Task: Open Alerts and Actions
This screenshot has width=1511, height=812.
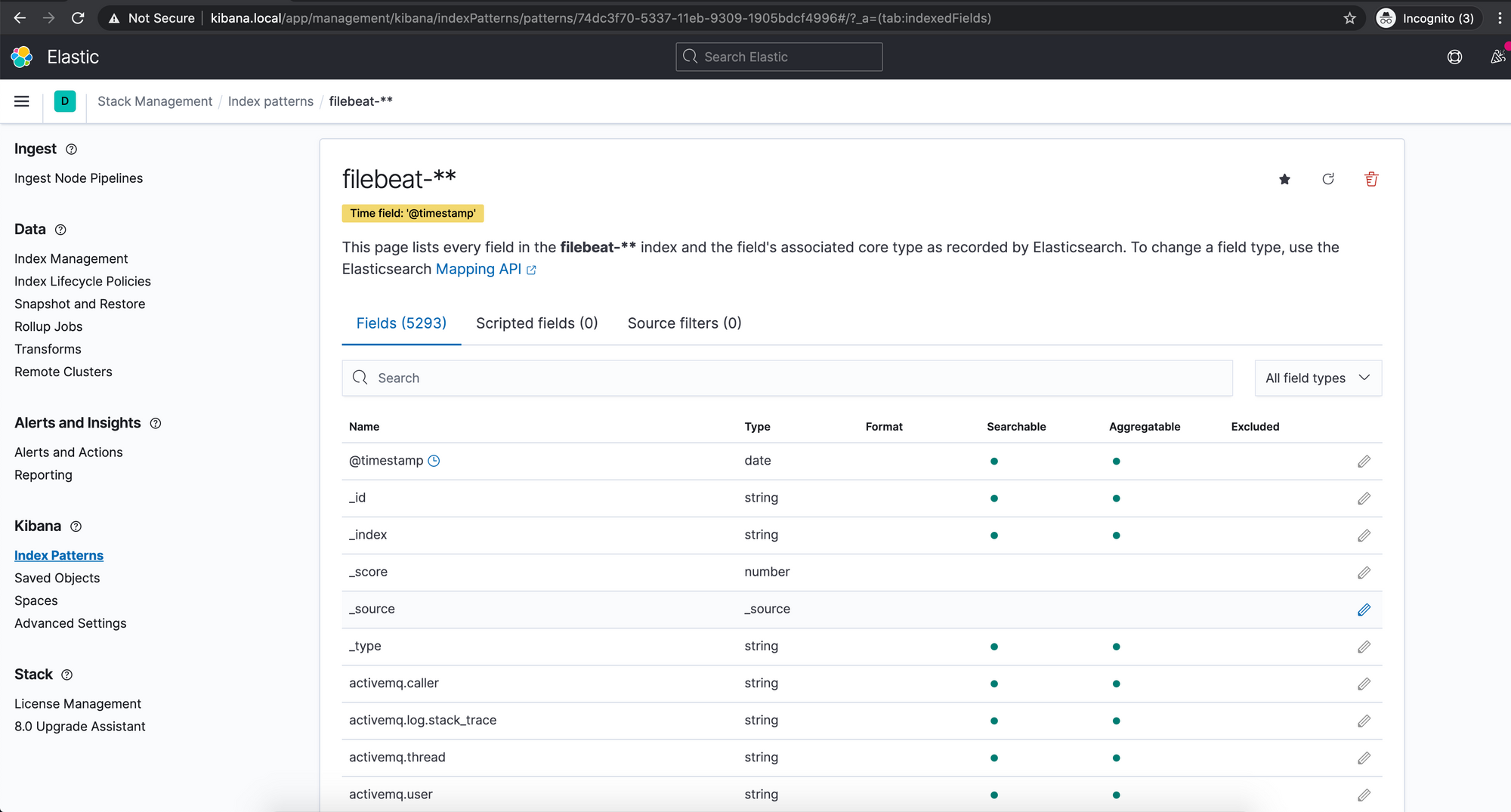Action: 68,452
